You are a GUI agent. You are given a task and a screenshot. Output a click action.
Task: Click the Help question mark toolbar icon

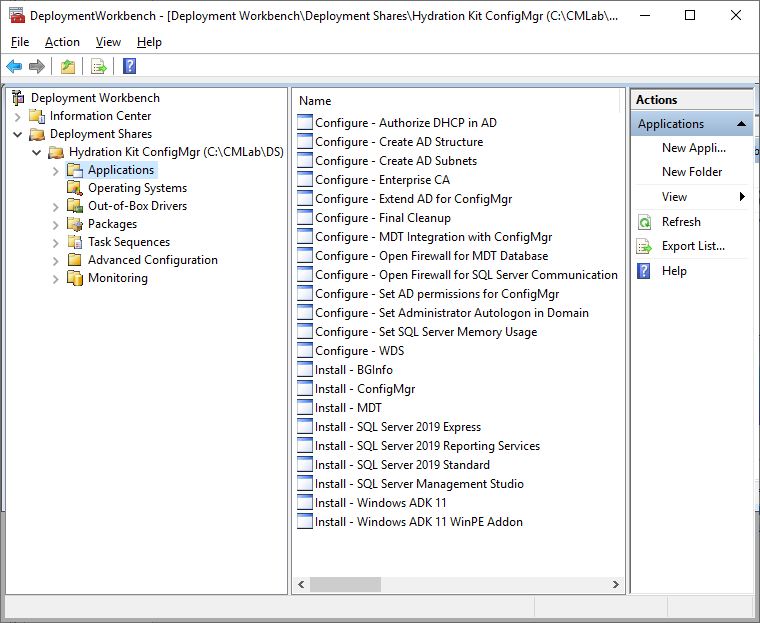pos(129,66)
